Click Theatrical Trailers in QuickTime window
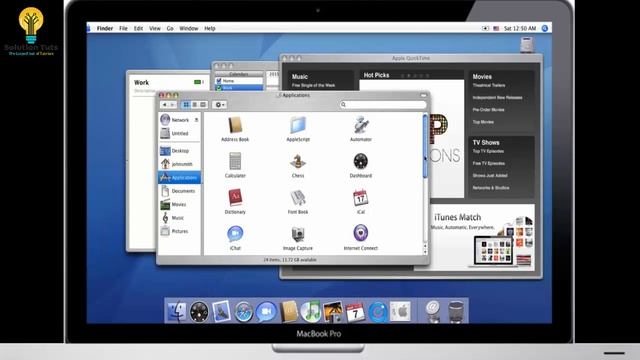The width and height of the screenshot is (640, 360). coord(489,85)
